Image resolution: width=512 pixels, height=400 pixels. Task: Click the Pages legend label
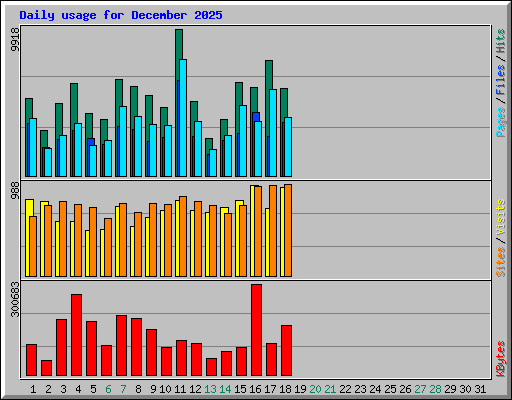tap(500, 122)
